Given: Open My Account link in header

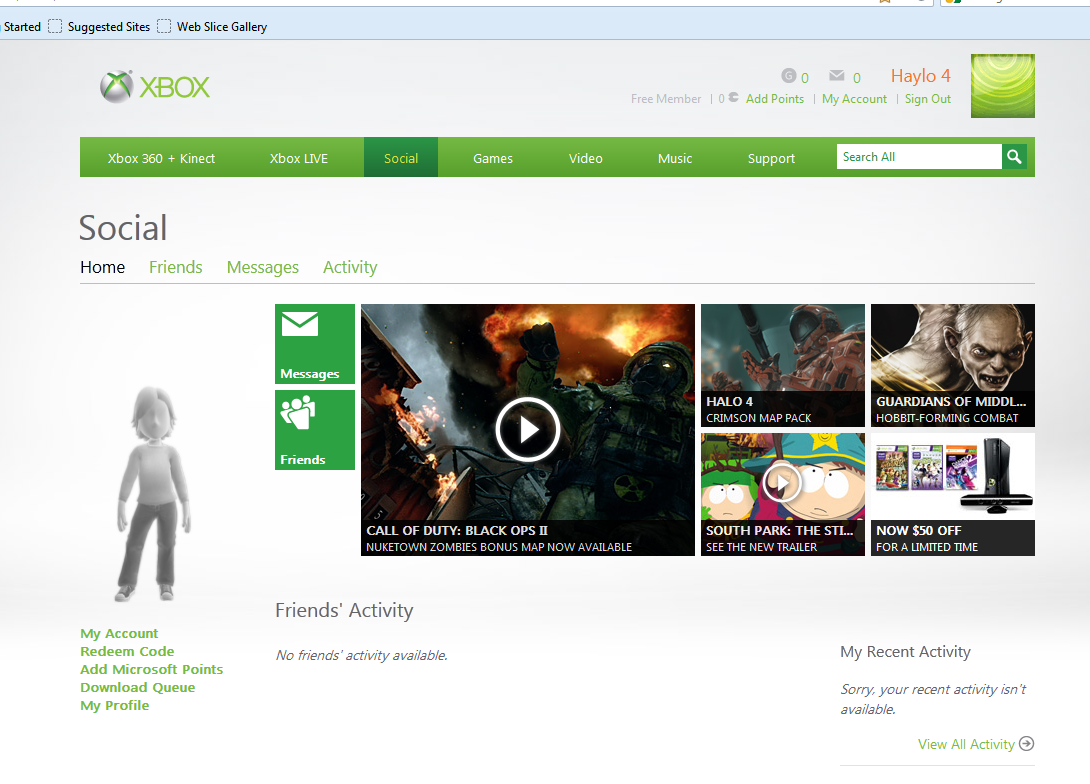Looking at the screenshot, I should point(854,99).
